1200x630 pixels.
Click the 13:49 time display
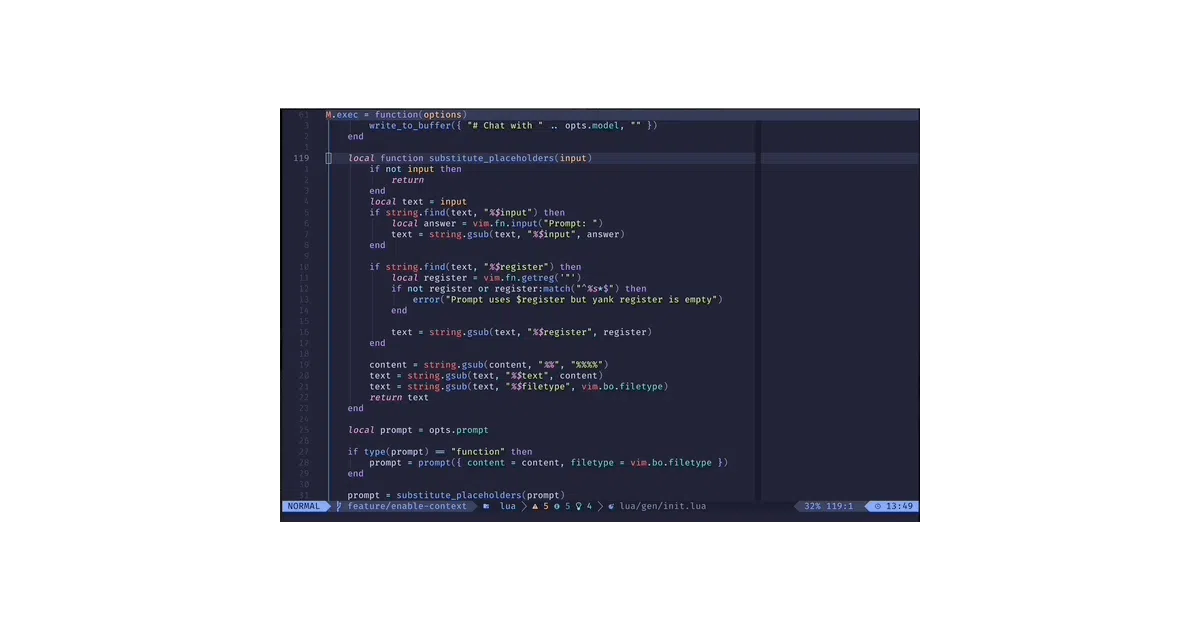click(x=900, y=506)
